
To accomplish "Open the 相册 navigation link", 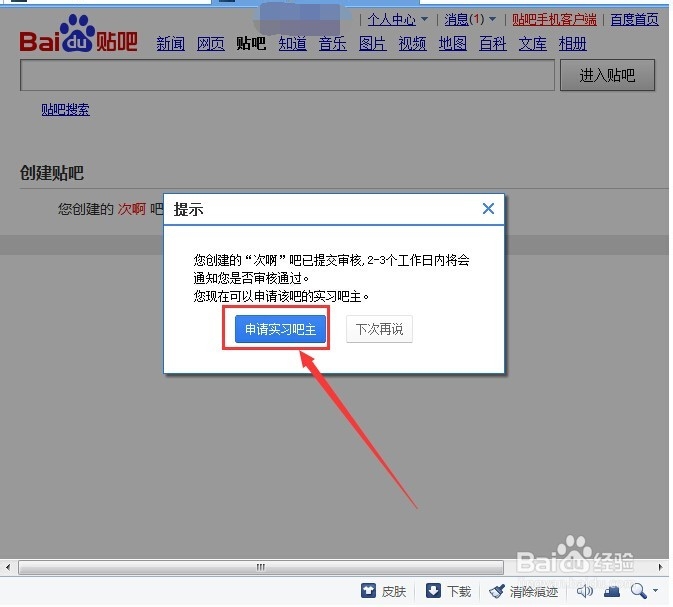I will 573,44.
